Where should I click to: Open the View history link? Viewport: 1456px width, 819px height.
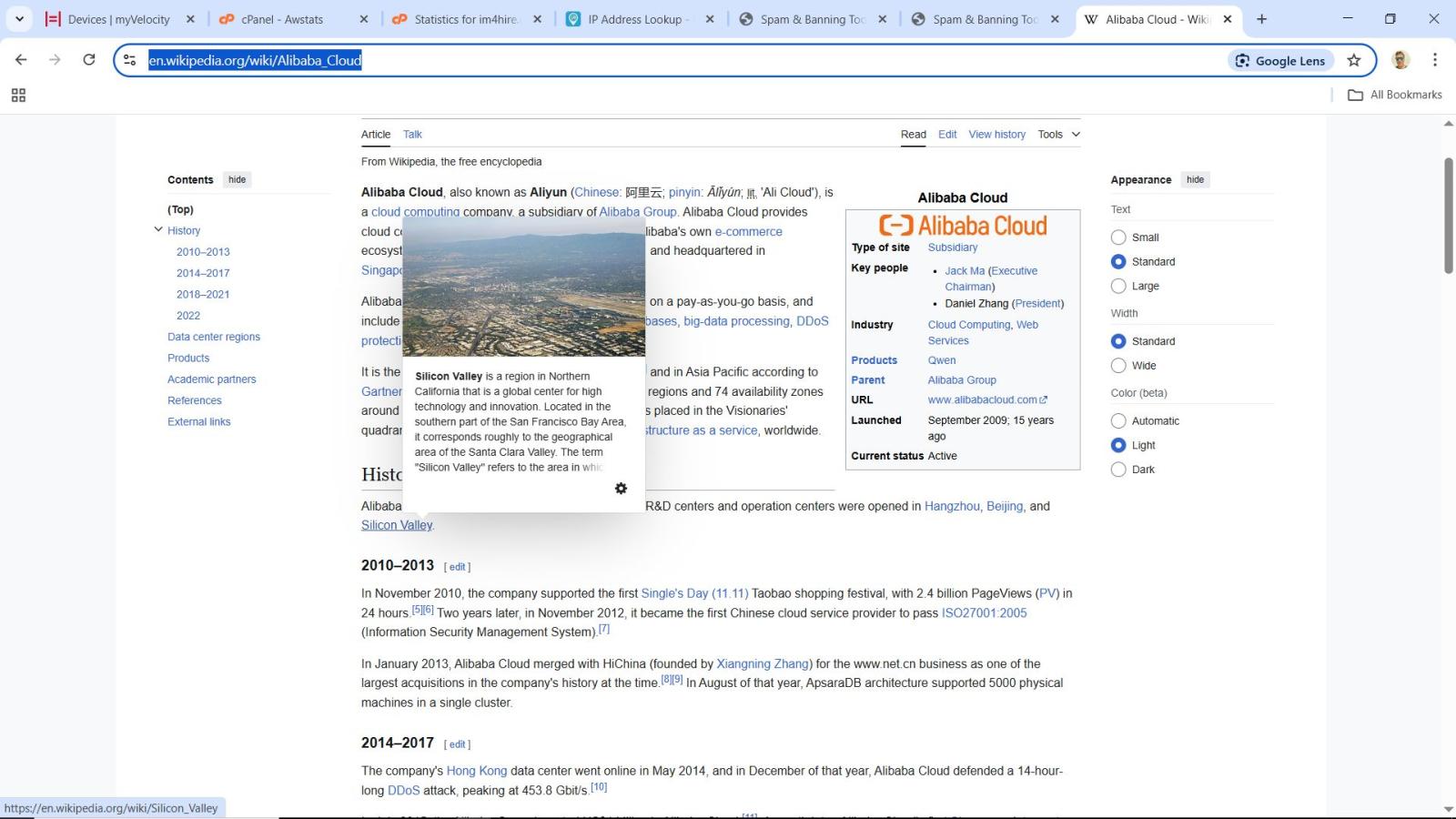pos(996,135)
